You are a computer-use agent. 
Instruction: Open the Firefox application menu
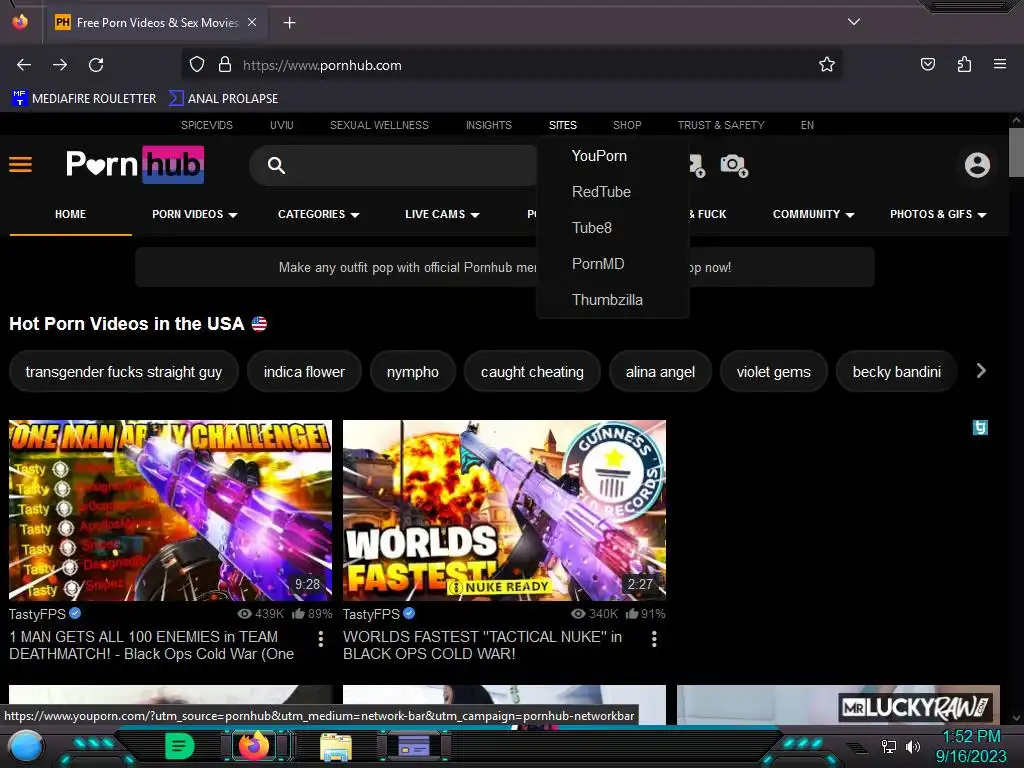[1000, 64]
